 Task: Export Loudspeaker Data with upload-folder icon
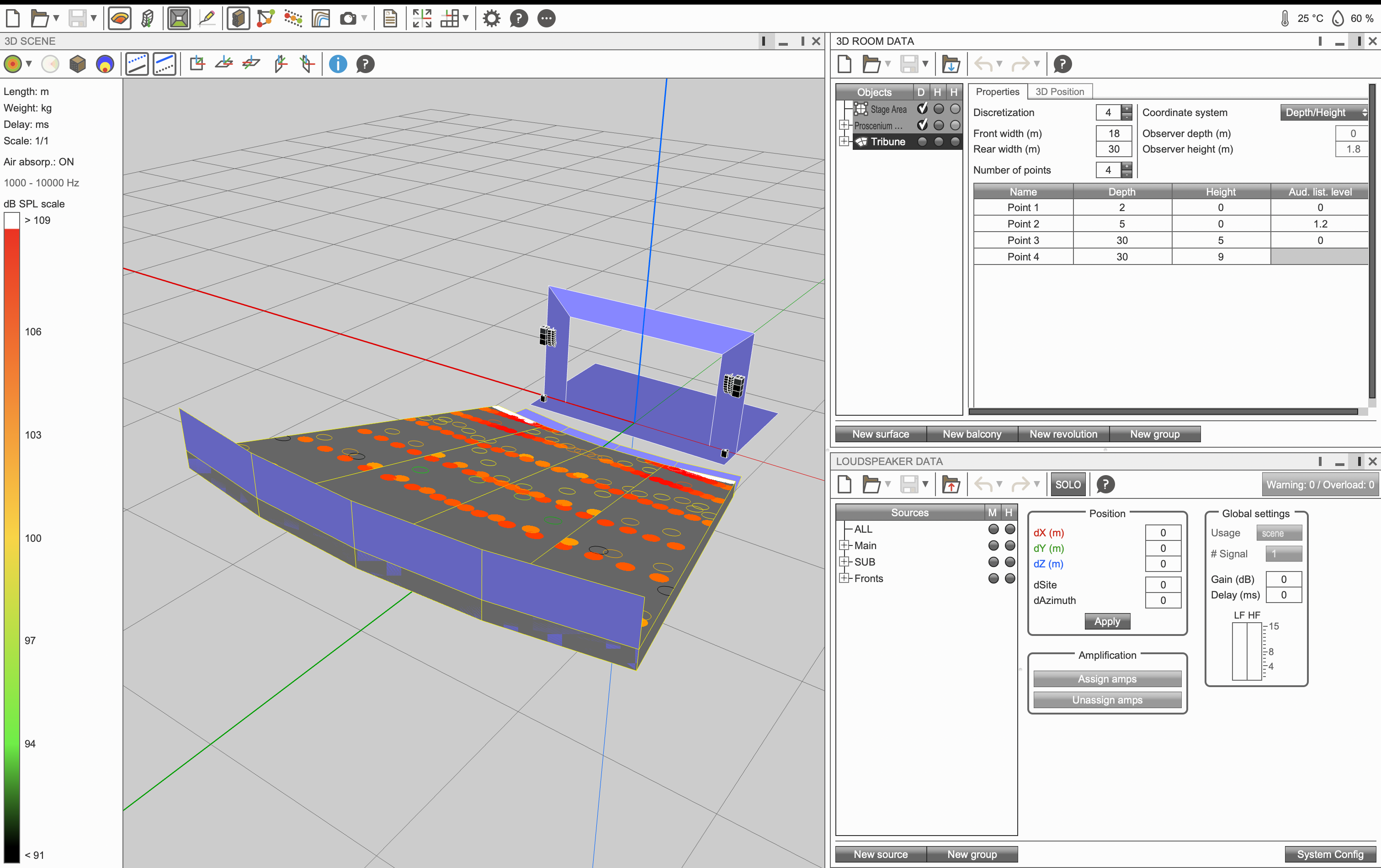[x=951, y=484]
